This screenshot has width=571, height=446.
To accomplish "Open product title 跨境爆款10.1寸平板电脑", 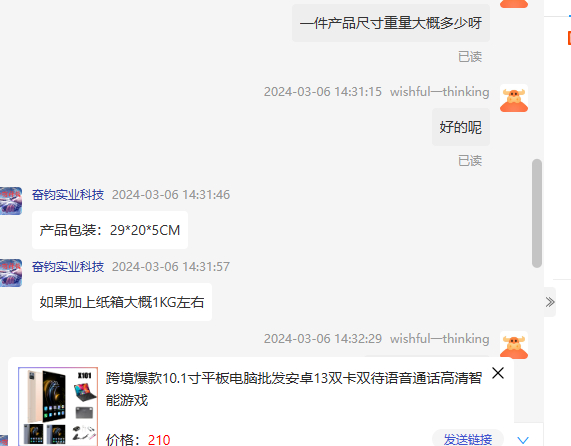I will point(294,389).
